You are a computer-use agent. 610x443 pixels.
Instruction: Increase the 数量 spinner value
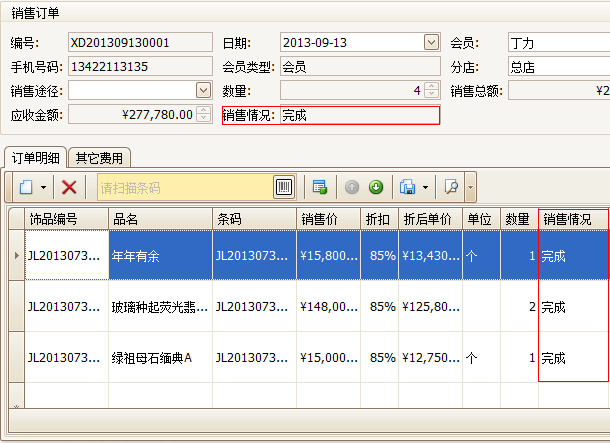431,86
